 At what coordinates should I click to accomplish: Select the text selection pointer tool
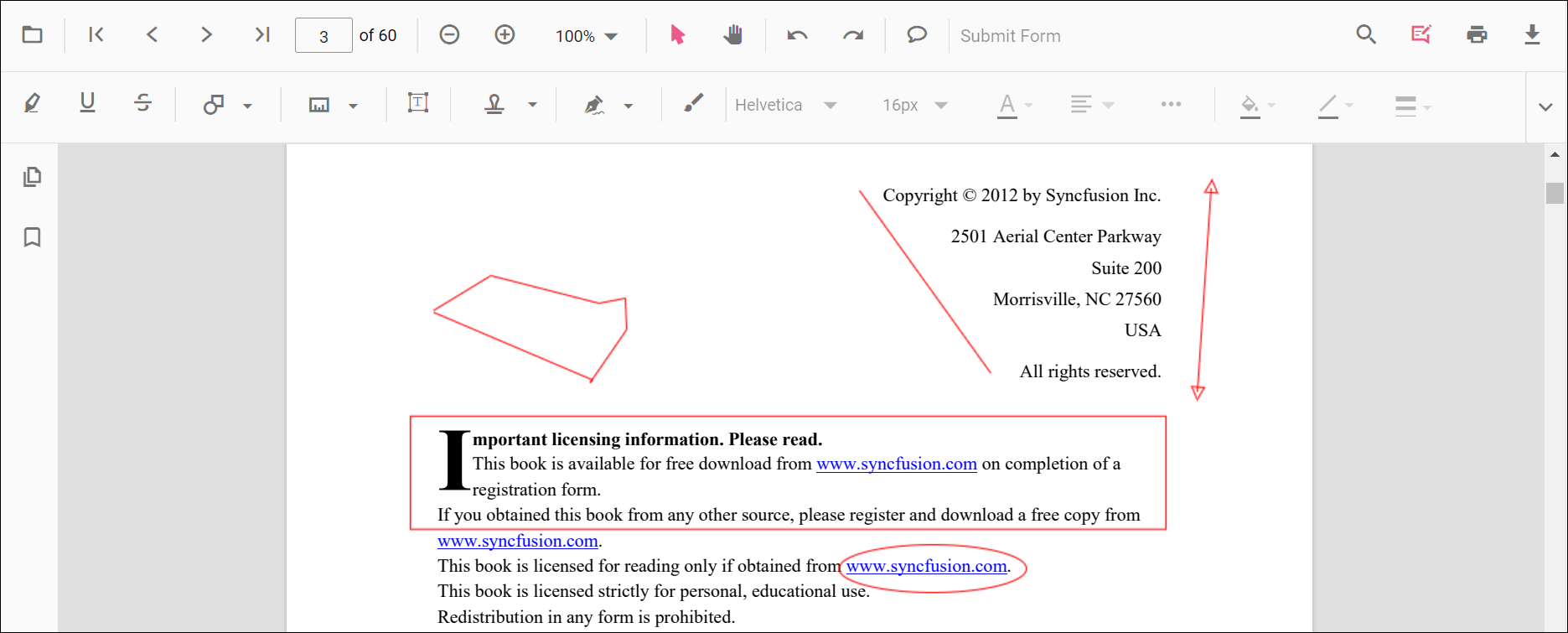(677, 34)
